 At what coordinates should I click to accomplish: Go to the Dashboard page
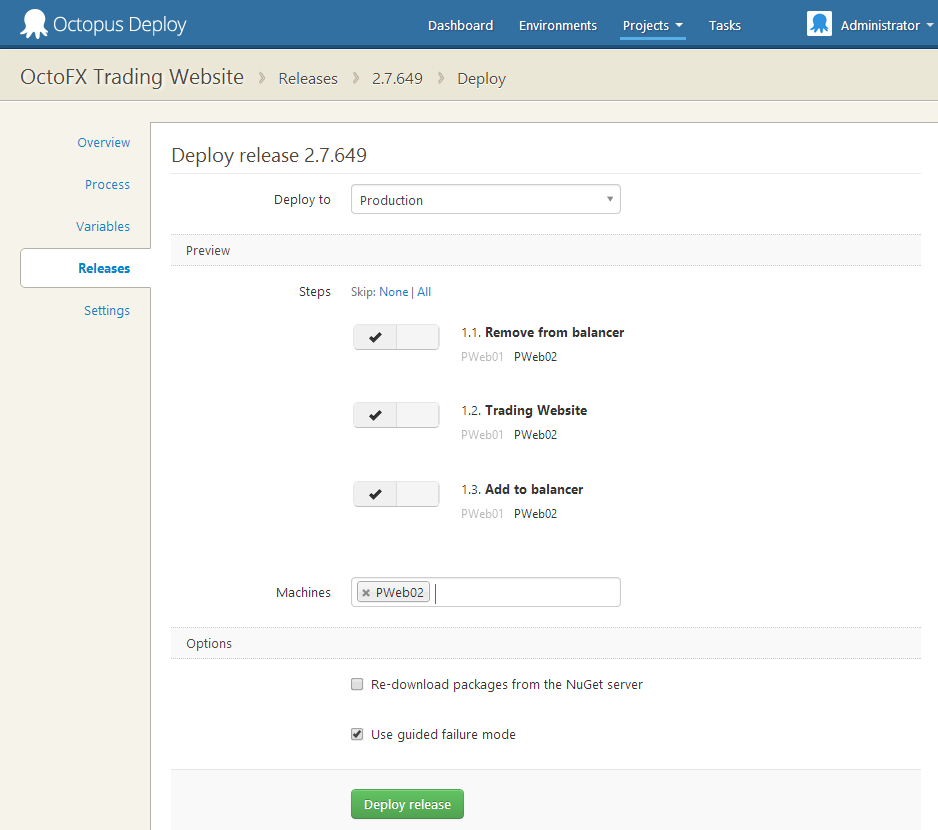coord(460,26)
